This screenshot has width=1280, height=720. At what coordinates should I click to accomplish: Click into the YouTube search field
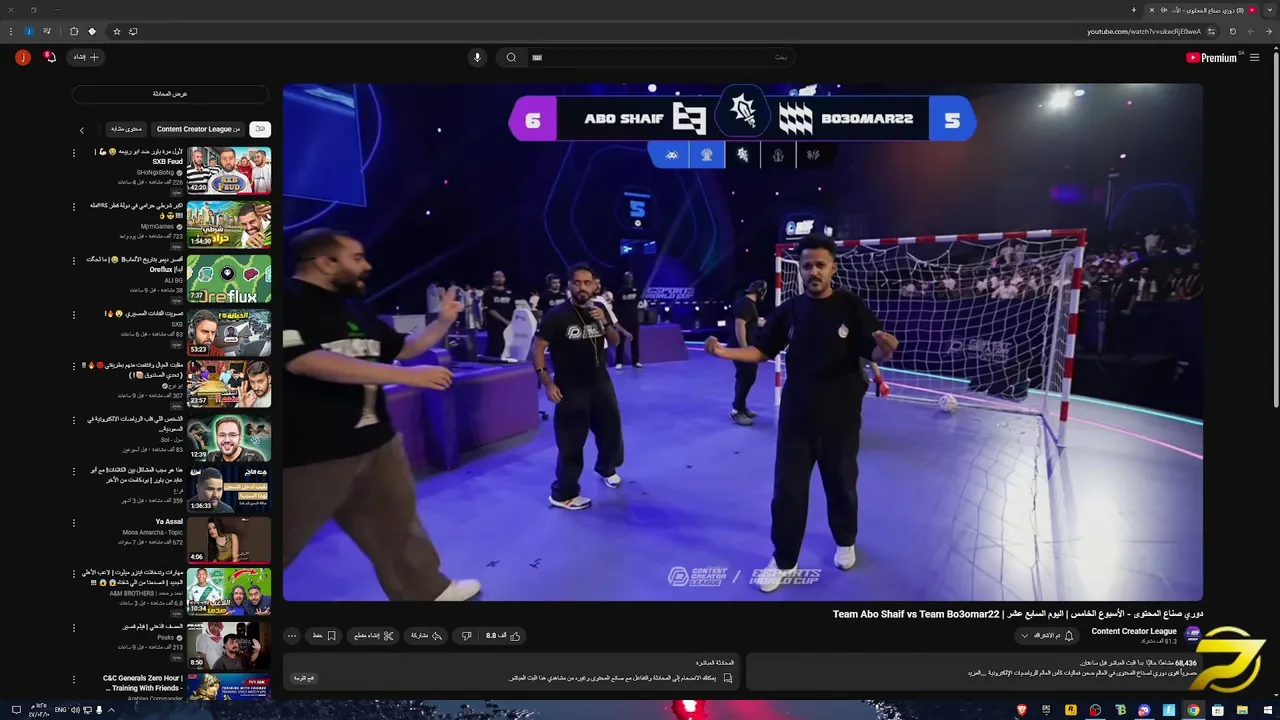[660, 57]
